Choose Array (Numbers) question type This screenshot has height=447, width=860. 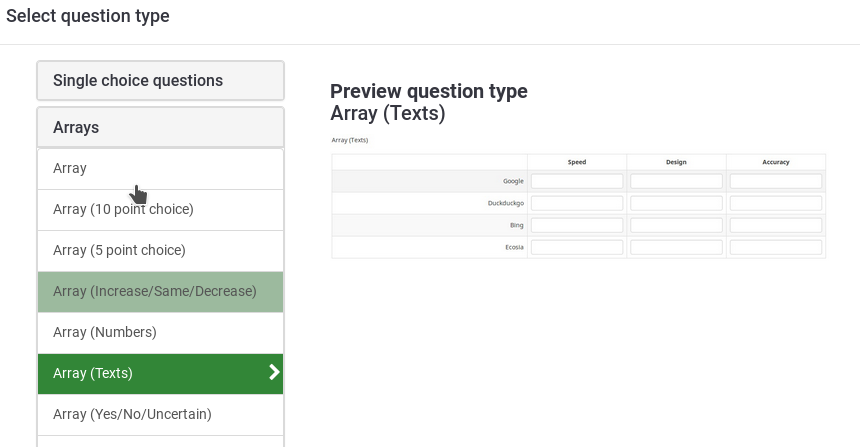(x=160, y=333)
